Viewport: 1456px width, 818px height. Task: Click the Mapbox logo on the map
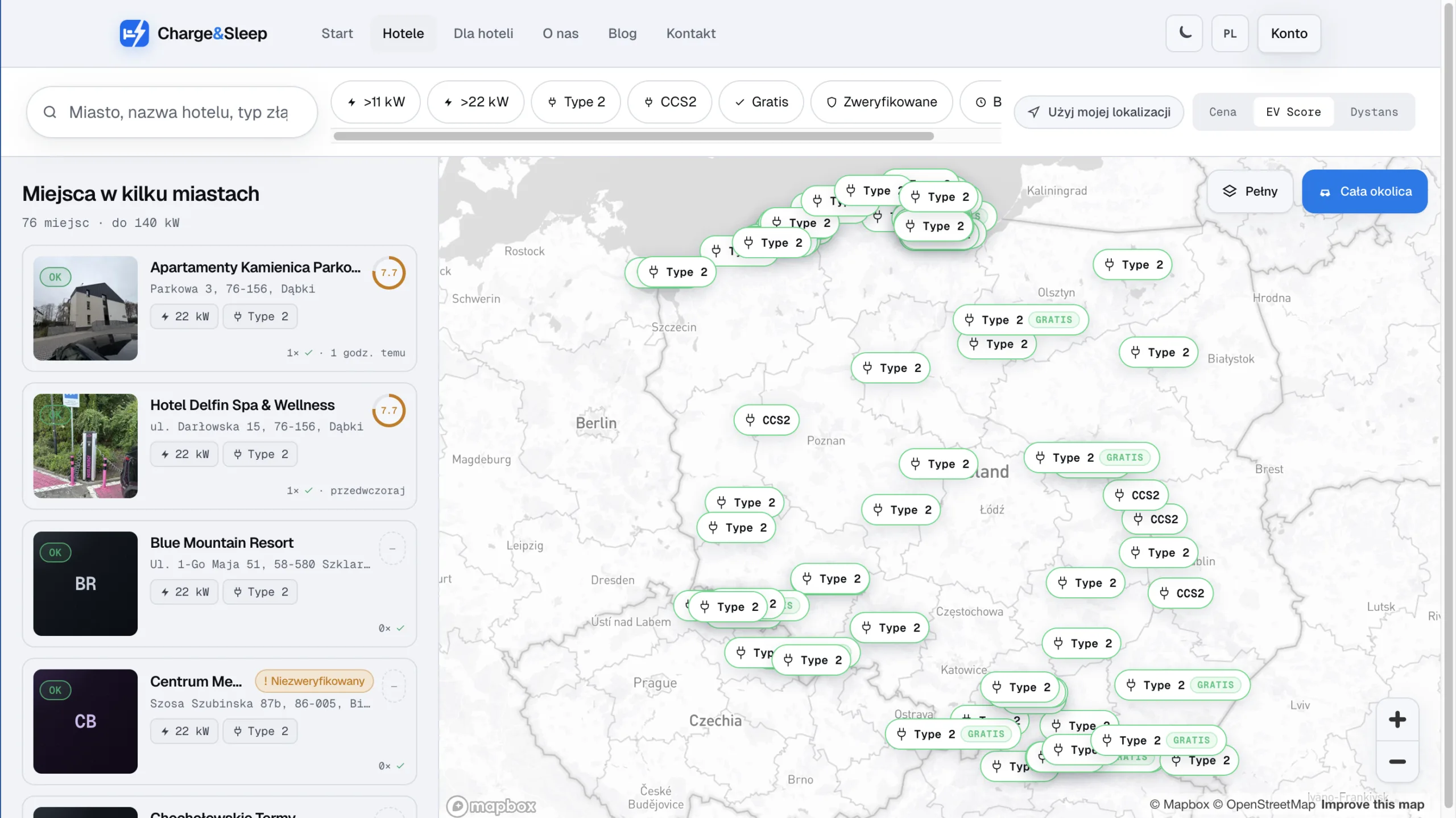pyautogui.click(x=491, y=805)
